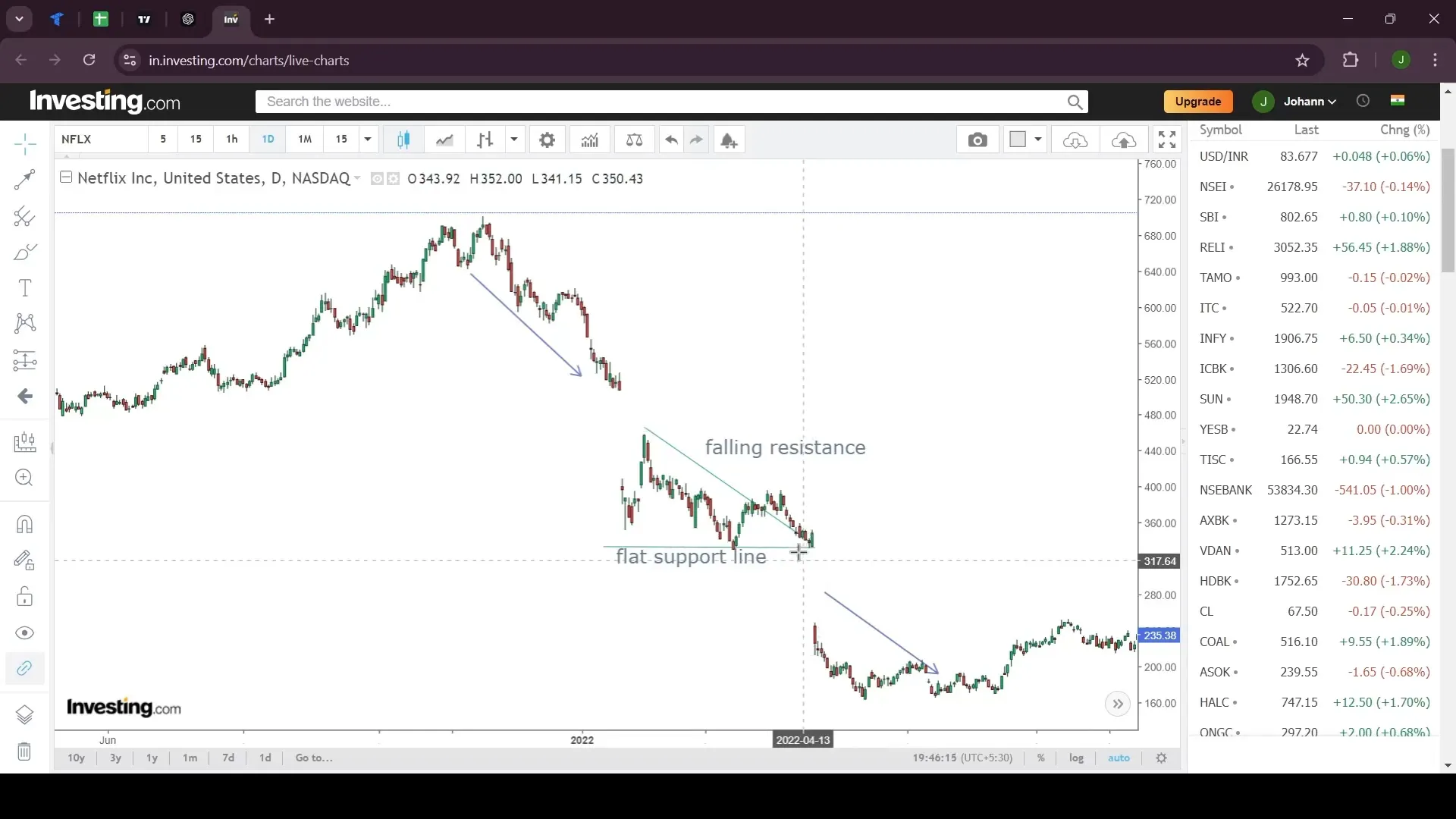The image size is (1456, 819).
Task: Expand the browser tab search chevron
Action: click(20, 19)
